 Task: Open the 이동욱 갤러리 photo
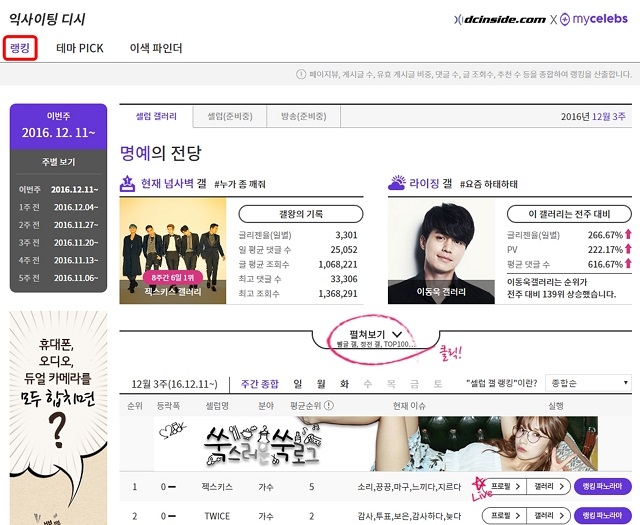click(x=441, y=251)
